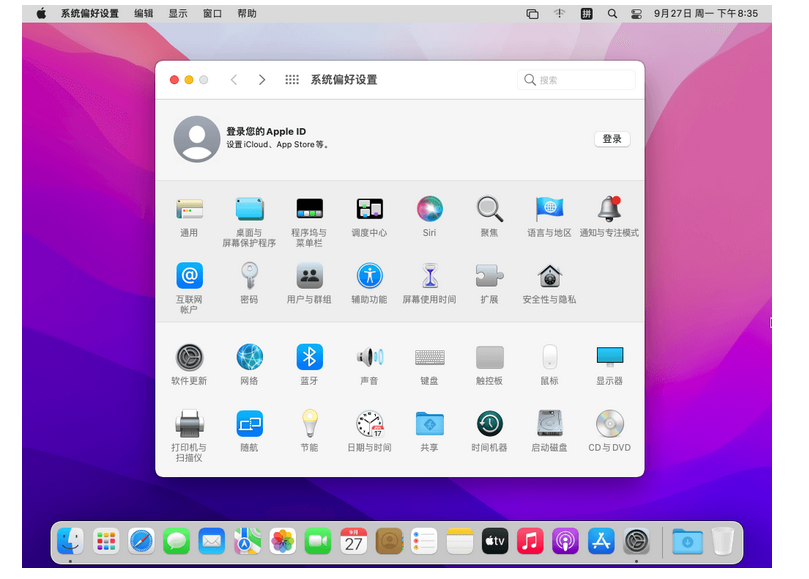Open 启动磁盘 (Startup Disk) pane
Viewport: 809px width, 579px height.
pos(549,424)
